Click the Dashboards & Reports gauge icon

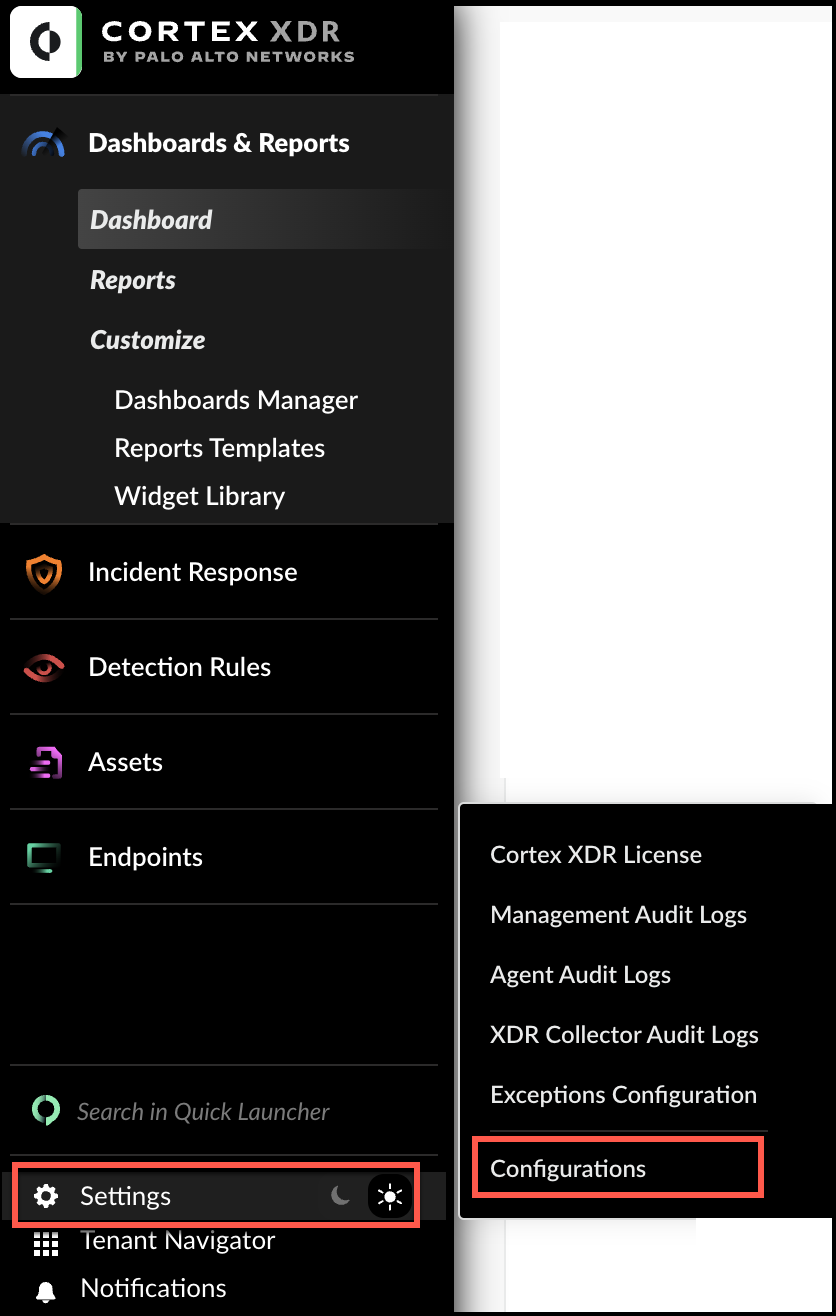[44, 144]
